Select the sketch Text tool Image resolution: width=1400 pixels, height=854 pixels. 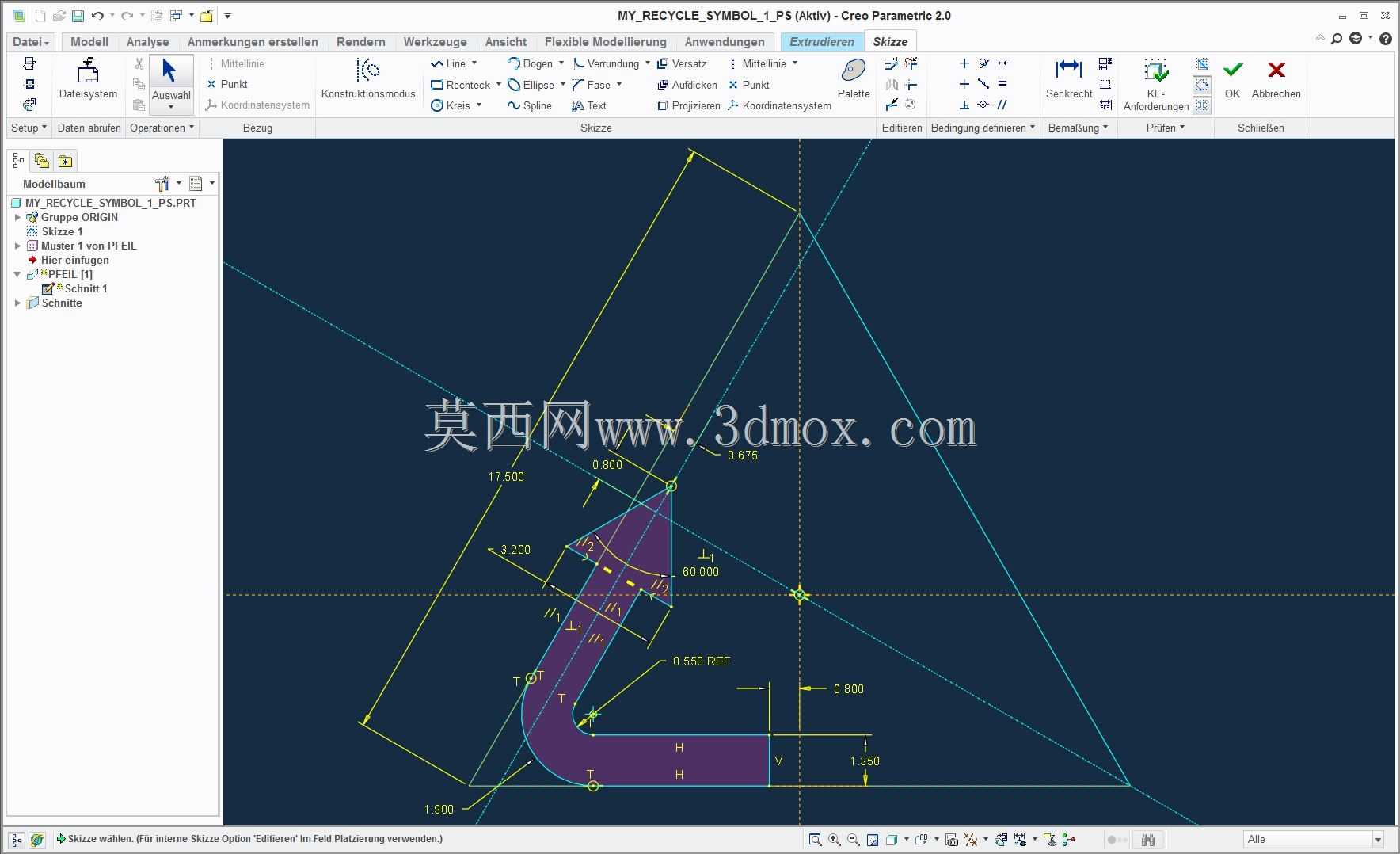pos(589,105)
